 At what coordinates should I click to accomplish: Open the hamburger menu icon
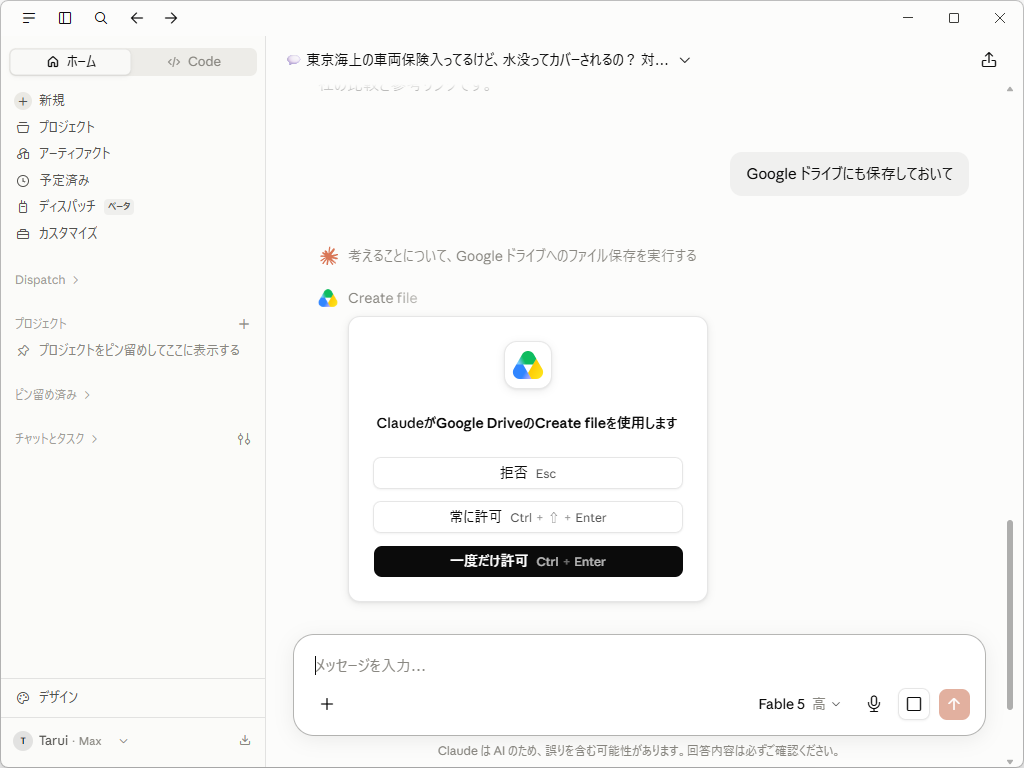click(x=29, y=18)
